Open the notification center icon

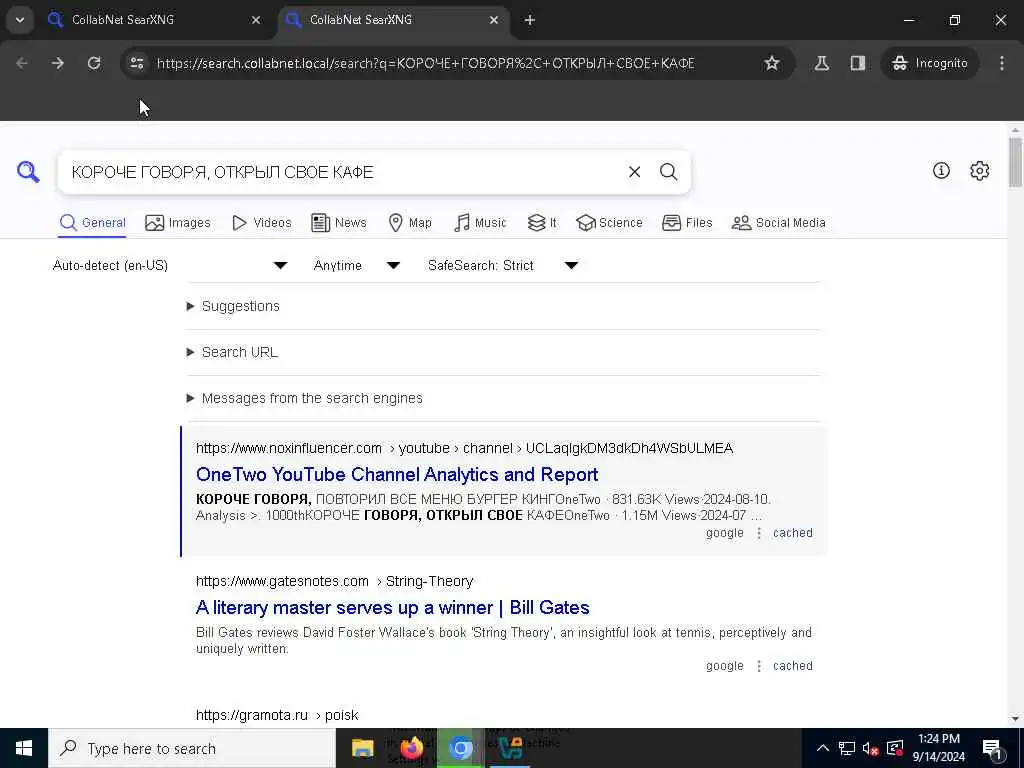point(991,748)
